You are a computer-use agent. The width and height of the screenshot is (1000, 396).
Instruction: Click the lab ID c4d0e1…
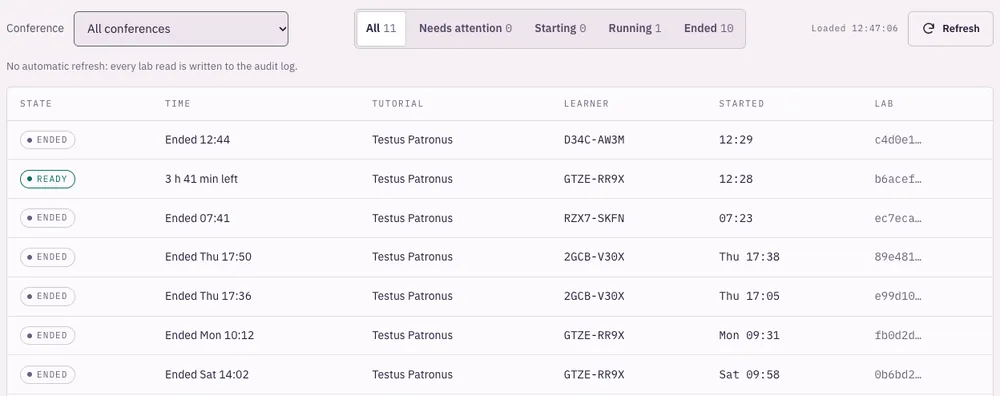pyautogui.click(x=898, y=140)
